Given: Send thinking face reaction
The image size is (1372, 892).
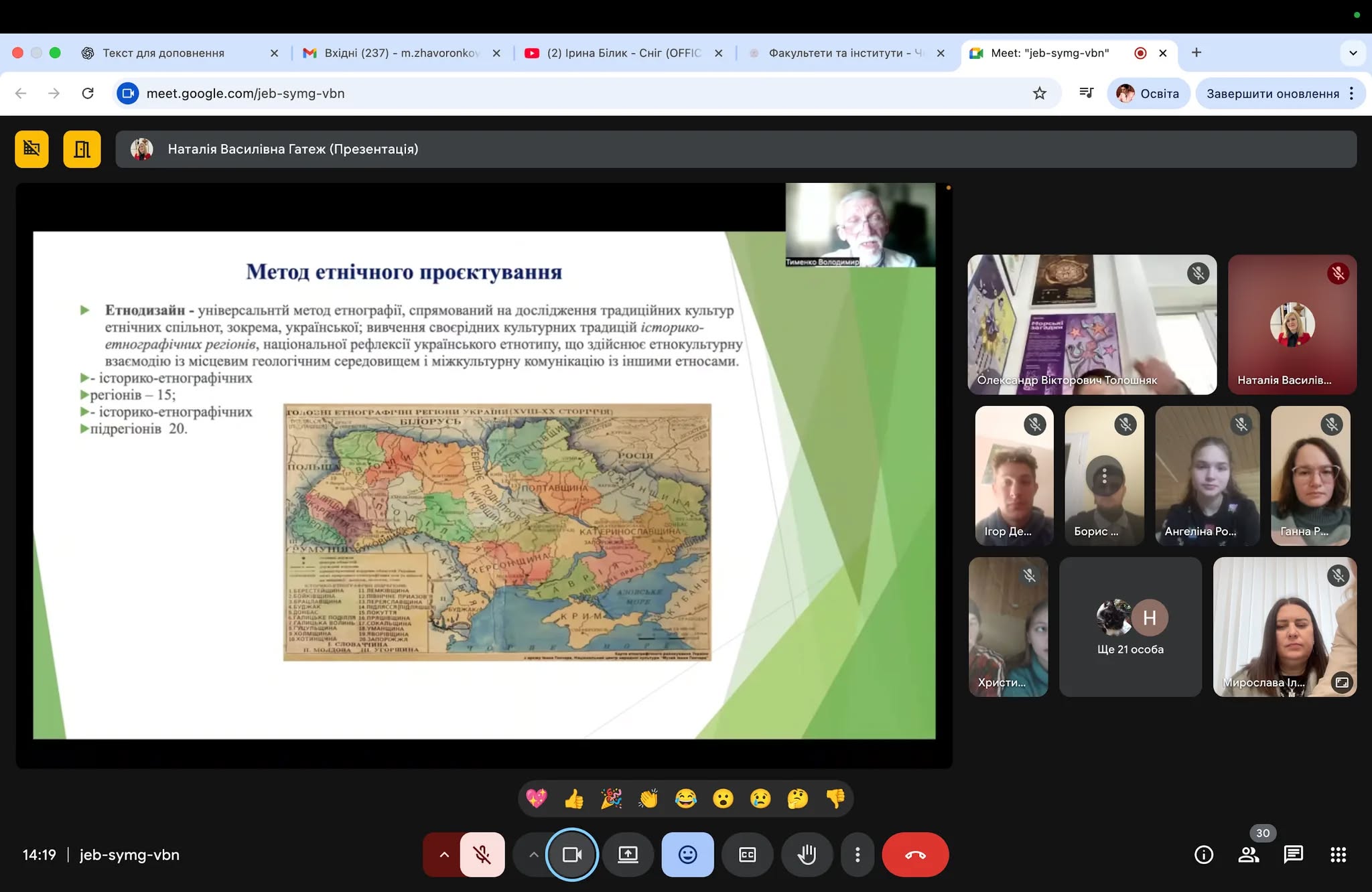Looking at the screenshot, I should (798, 798).
